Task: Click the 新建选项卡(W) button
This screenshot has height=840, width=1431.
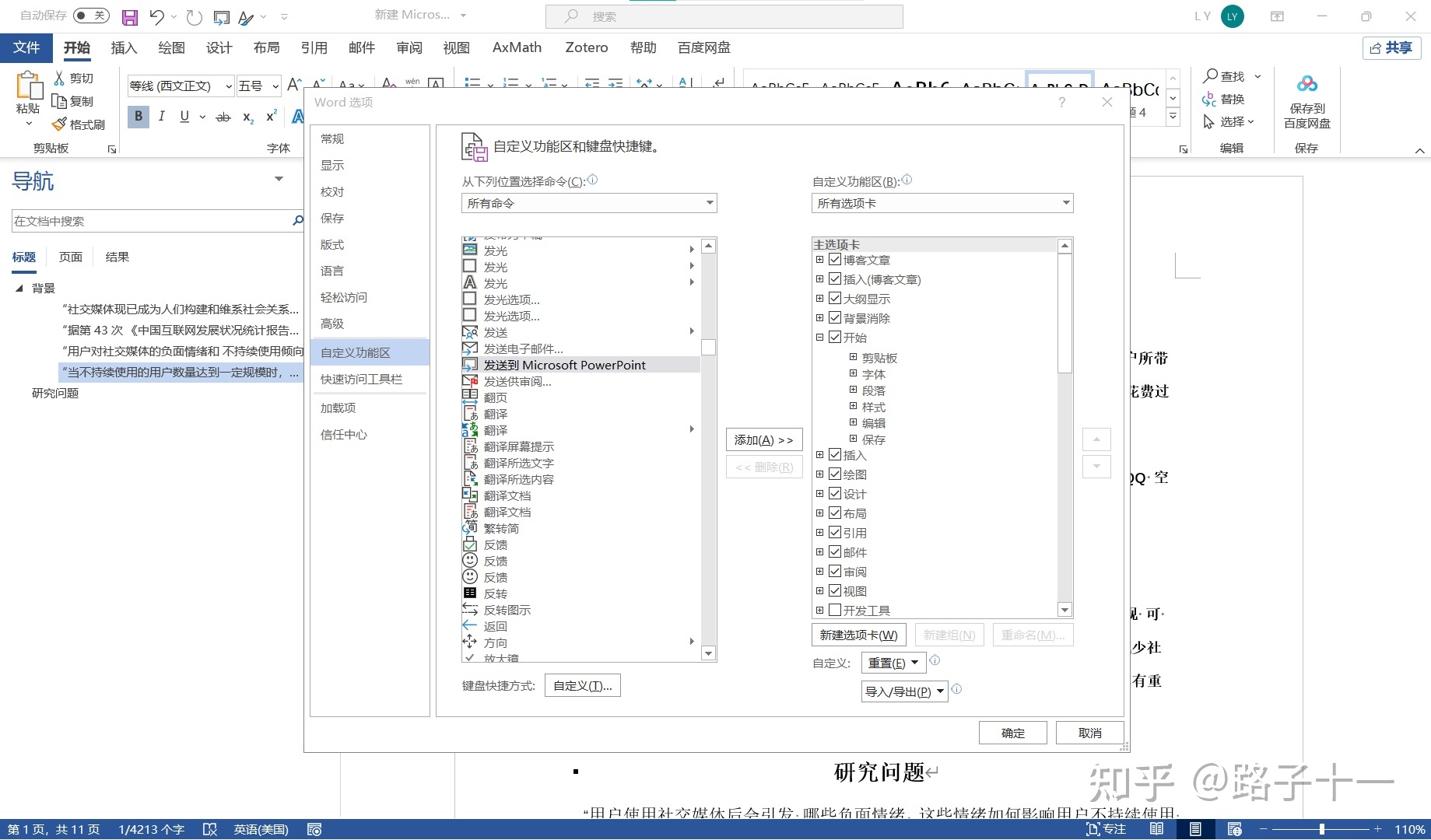Action: pyautogui.click(x=858, y=635)
